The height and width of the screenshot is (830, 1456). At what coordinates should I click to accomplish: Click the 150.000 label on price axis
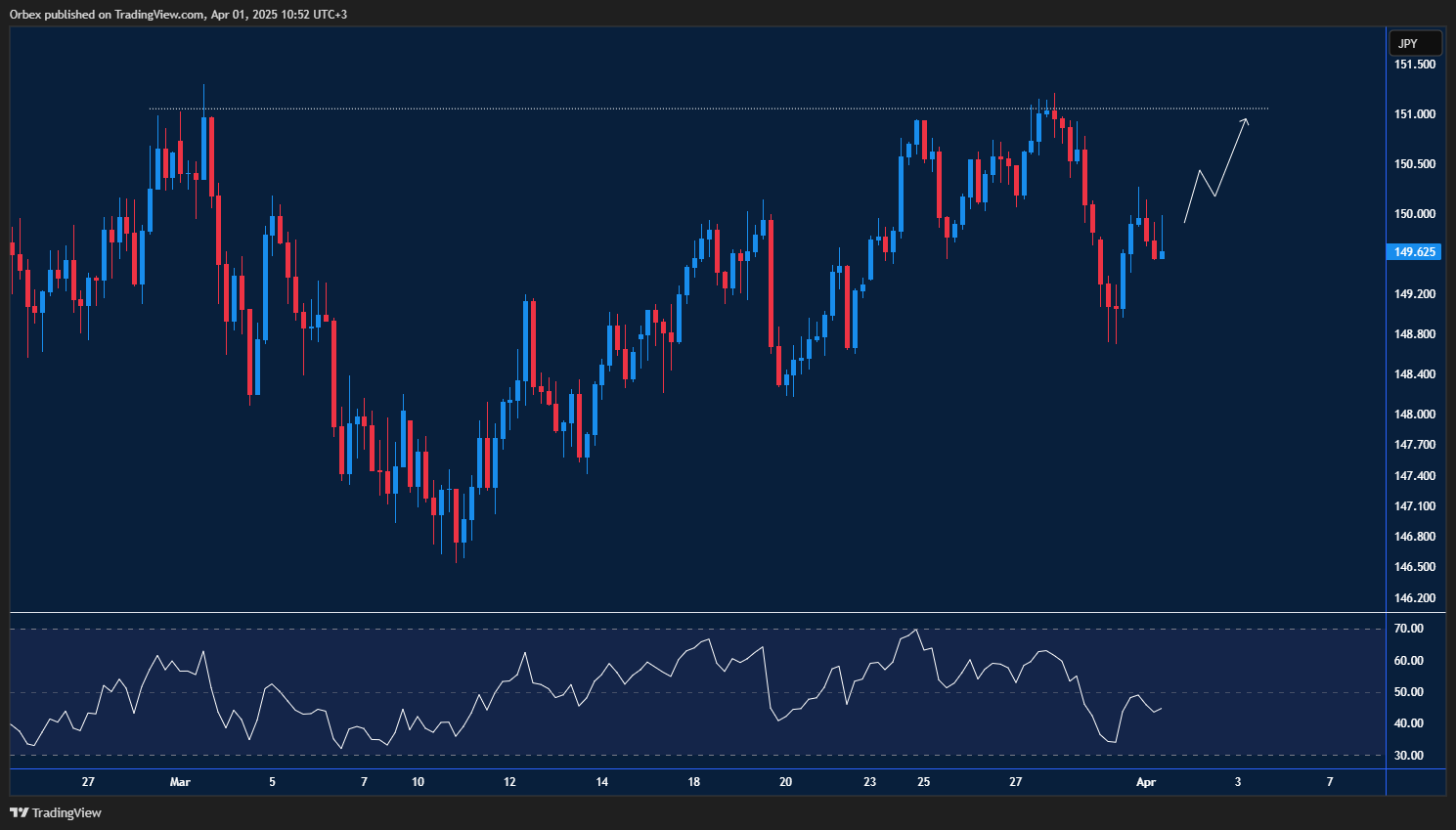pyautogui.click(x=1414, y=214)
